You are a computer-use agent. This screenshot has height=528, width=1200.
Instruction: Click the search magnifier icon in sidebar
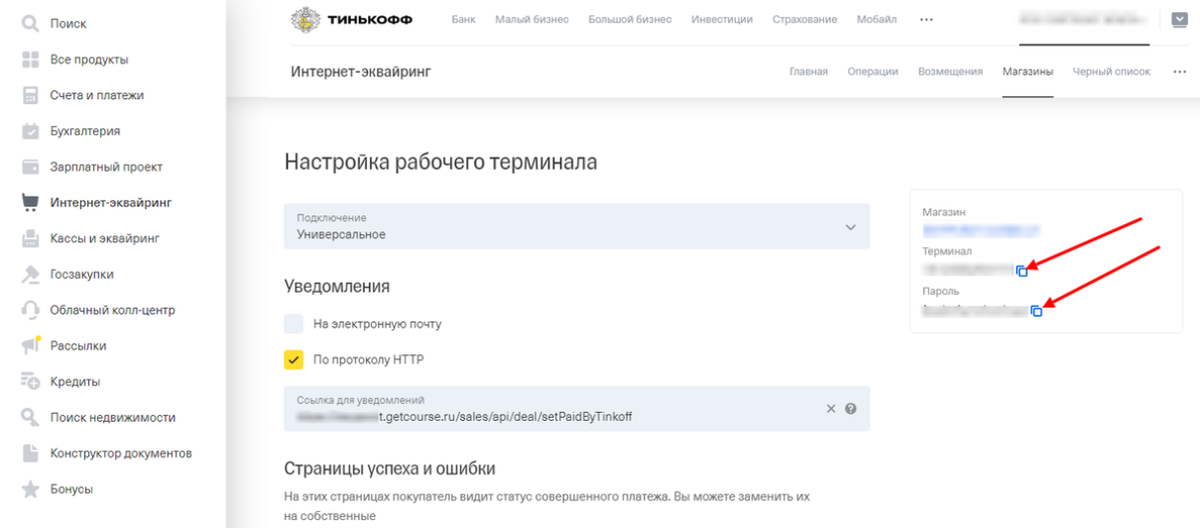pyautogui.click(x=30, y=23)
